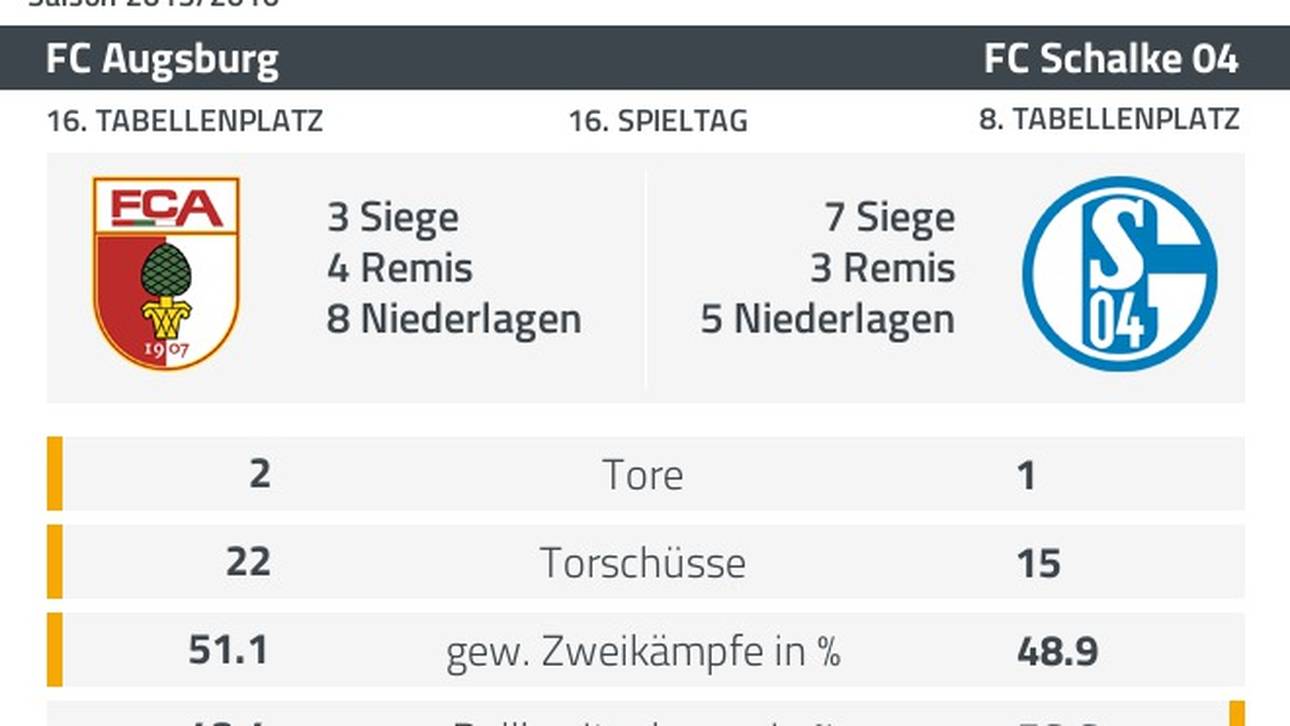The image size is (1290, 726).
Task: Click the 8. Tabellenplatz label for Schalke
Action: (1109, 120)
